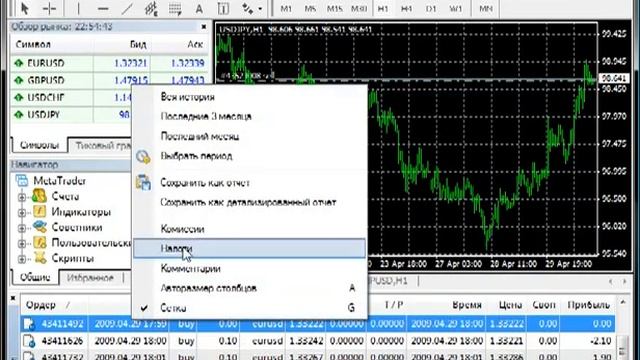Sort by Swap column header
640x360 pixels.
point(544,305)
